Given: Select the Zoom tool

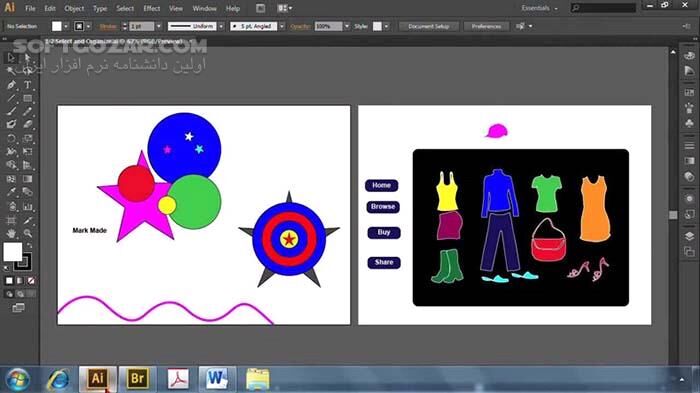Looking at the screenshot, I should (x=28, y=233).
